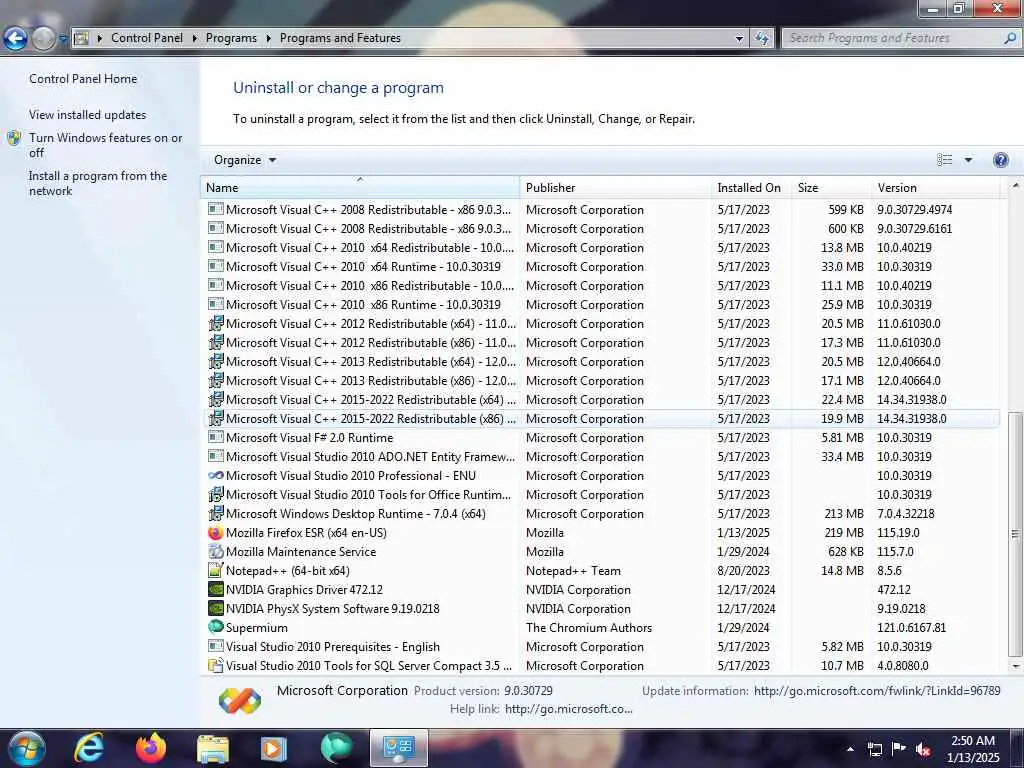The height and width of the screenshot is (768, 1024).
Task: Click the Mozilla Firefox ESR program icon
Action: [216, 533]
